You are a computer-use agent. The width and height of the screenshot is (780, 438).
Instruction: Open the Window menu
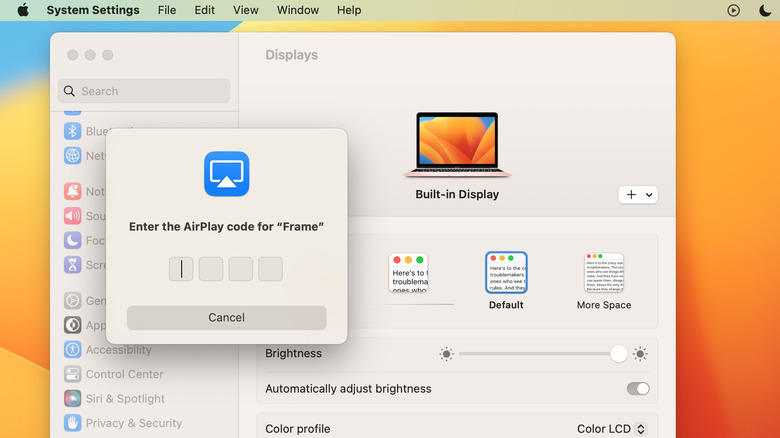297,10
